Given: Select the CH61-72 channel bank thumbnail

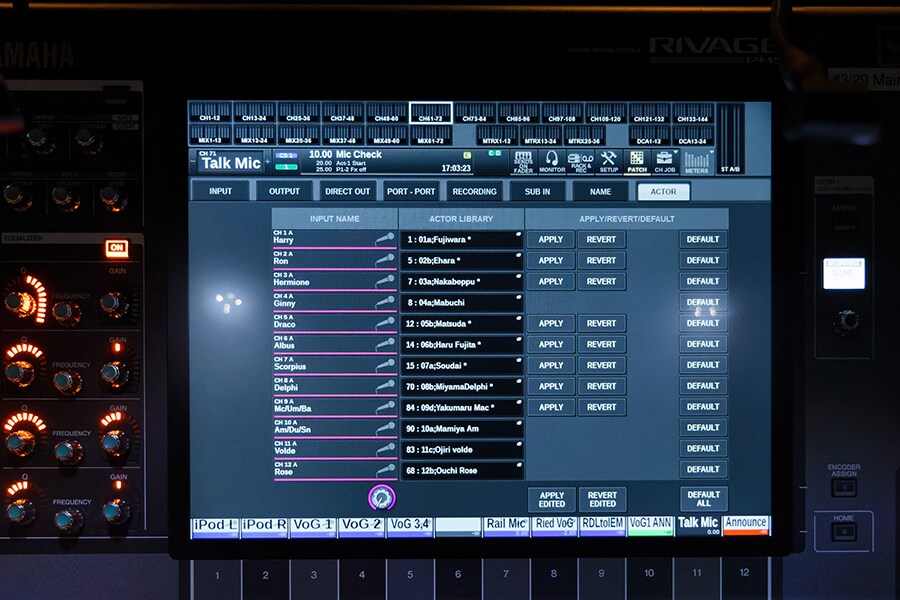Looking at the screenshot, I should click(430, 113).
